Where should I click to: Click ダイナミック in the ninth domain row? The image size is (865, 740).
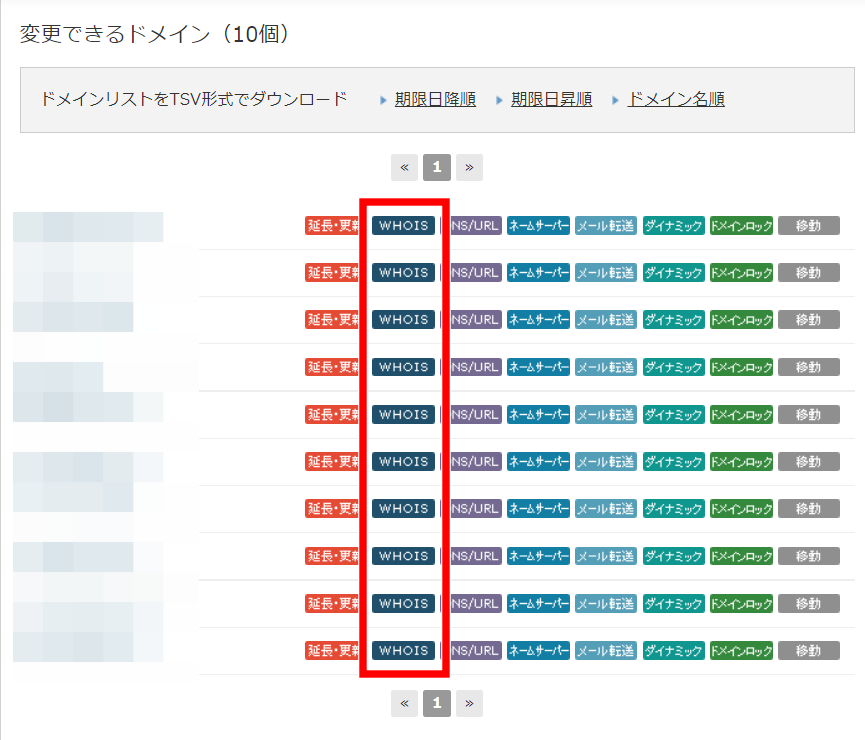pos(674,603)
